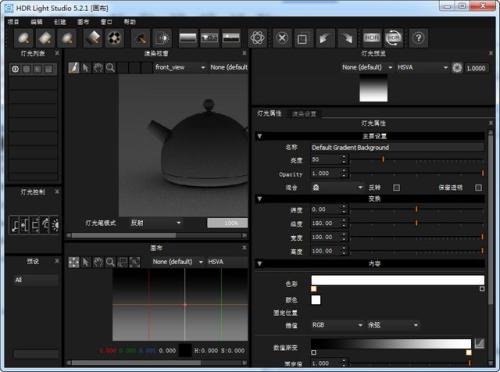Viewport: 500px width, 372px height.
Task: Enable the invert checkbox next to blend mode
Action: (396, 188)
